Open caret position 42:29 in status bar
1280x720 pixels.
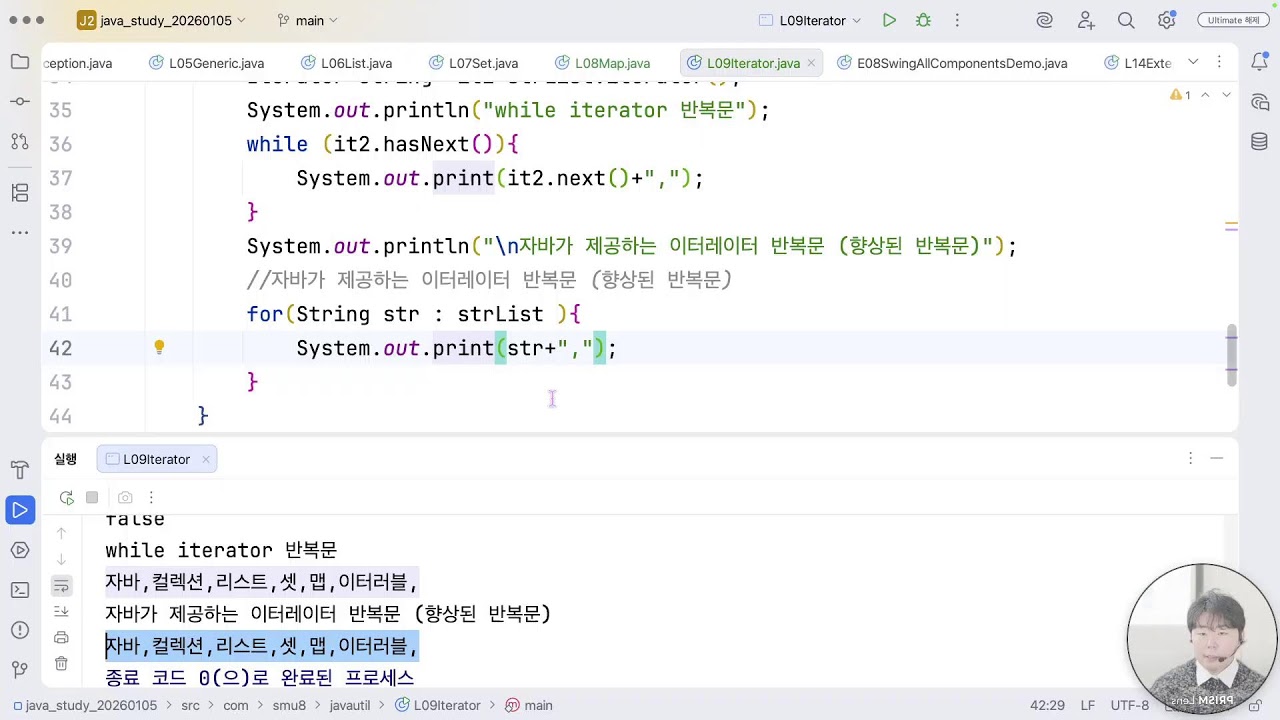[1047, 705]
